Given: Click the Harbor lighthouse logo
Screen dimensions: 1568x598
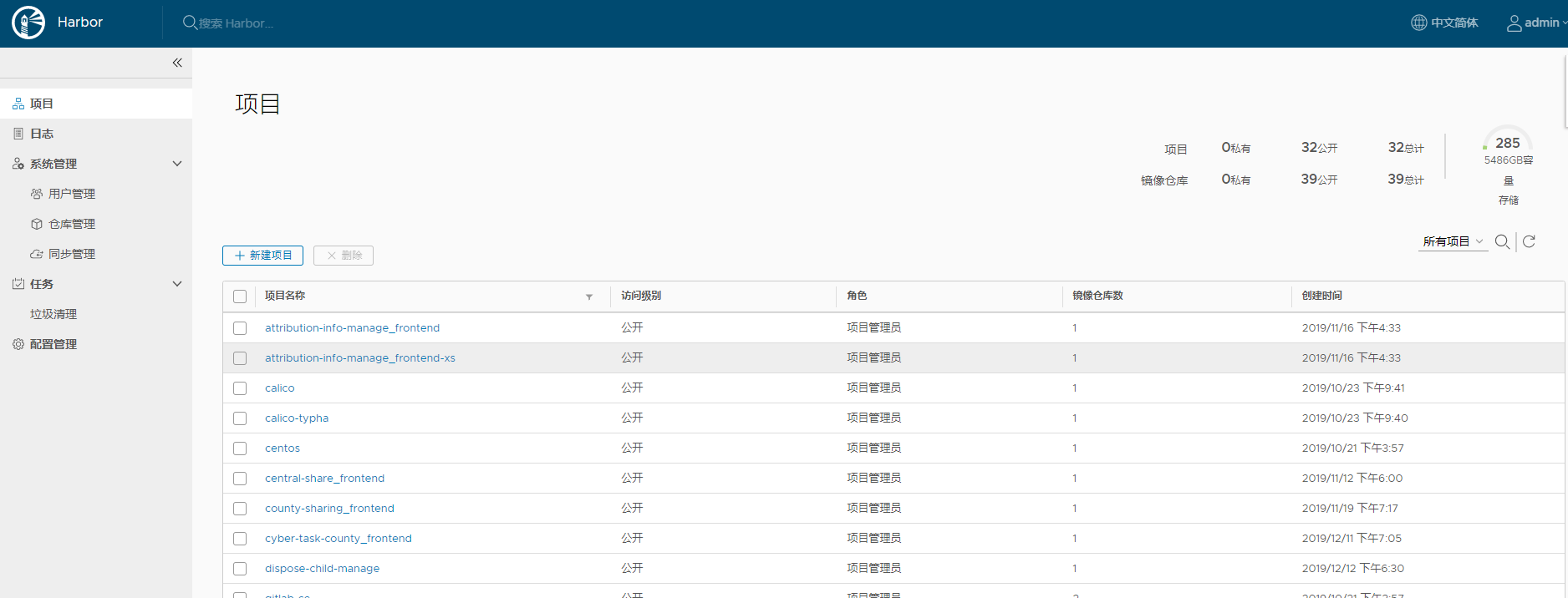Looking at the screenshot, I should (28, 23).
